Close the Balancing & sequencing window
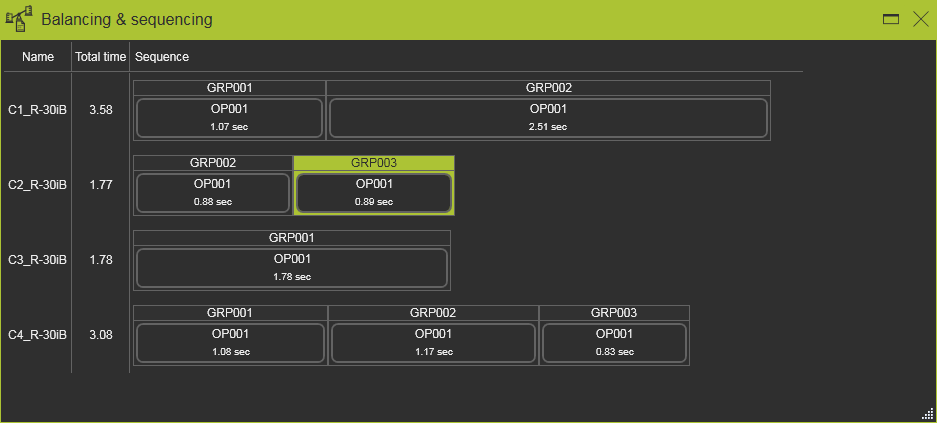The width and height of the screenshot is (937, 423). point(921,19)
